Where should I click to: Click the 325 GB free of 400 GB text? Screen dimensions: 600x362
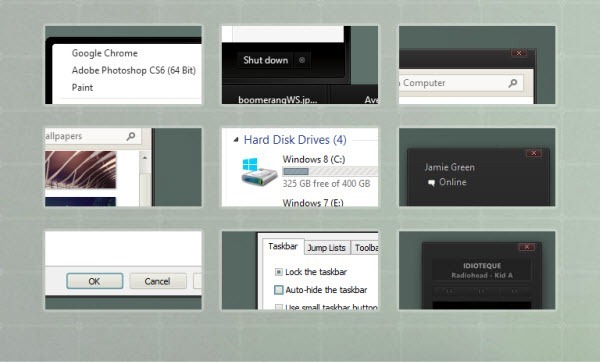[x=326, y=184]
